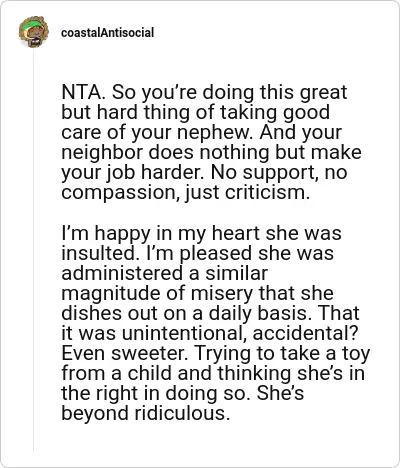The image size is (400, 468).
Task: Click the word "administered" in the comment
Action: (122, 273)
